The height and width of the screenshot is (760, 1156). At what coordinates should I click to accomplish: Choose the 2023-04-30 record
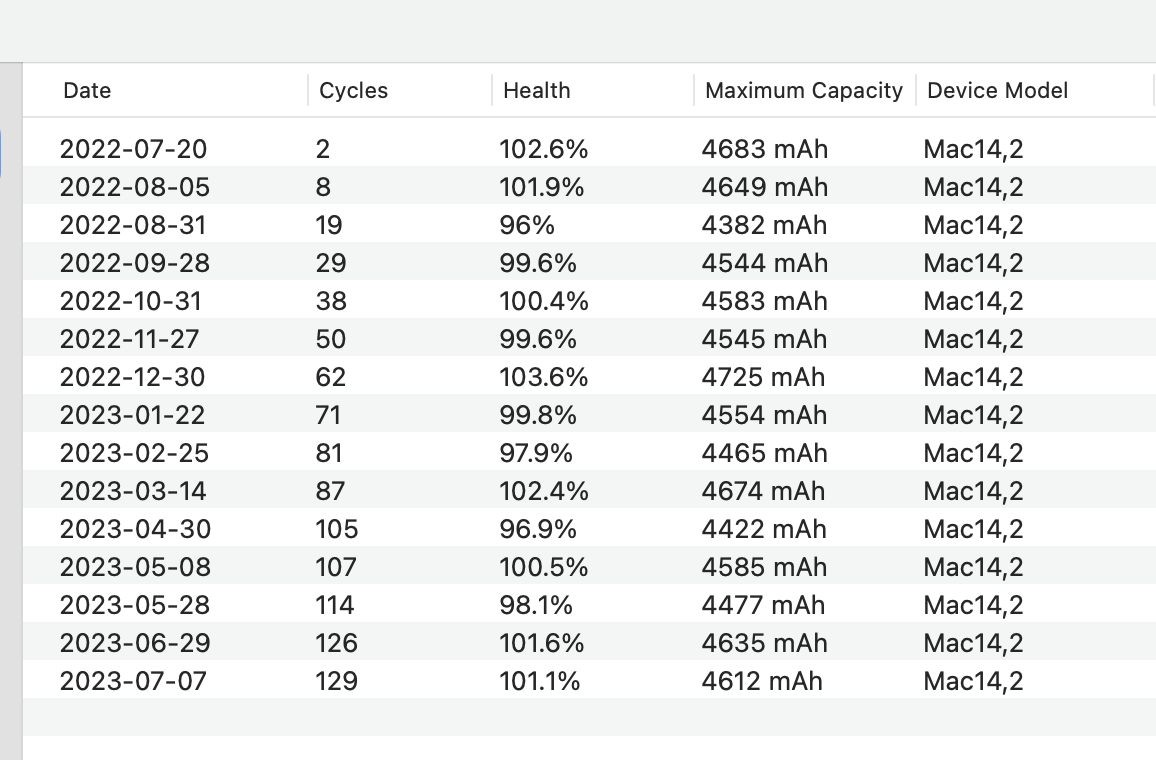coord(134,529)
